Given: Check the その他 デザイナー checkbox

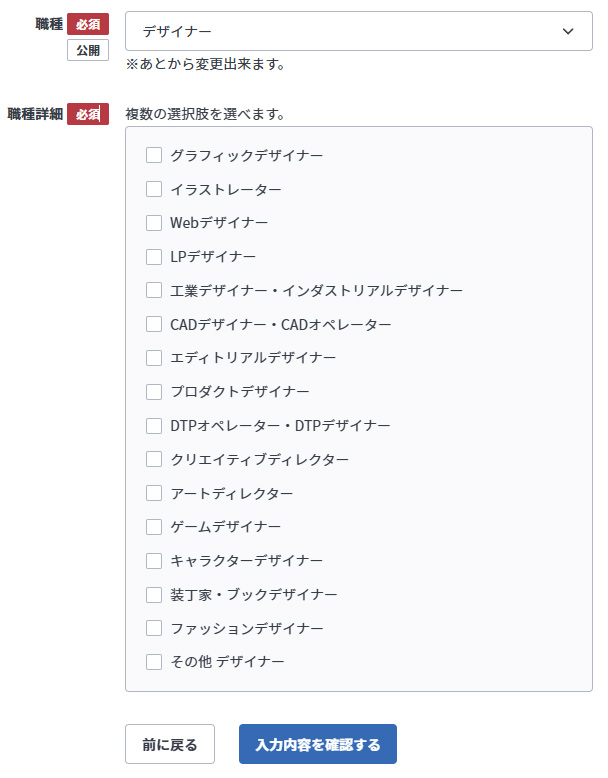Looking at the screenshot, I should click(154, 662).
